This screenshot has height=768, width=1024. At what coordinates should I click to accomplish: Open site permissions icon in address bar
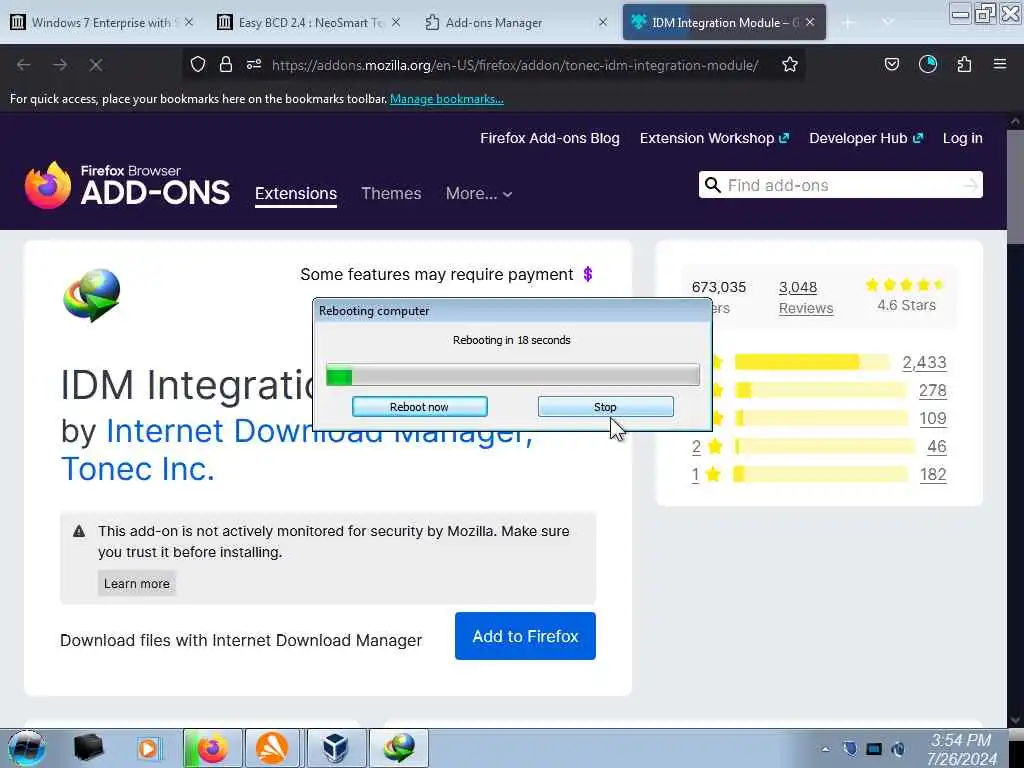(x=254, y=64)
